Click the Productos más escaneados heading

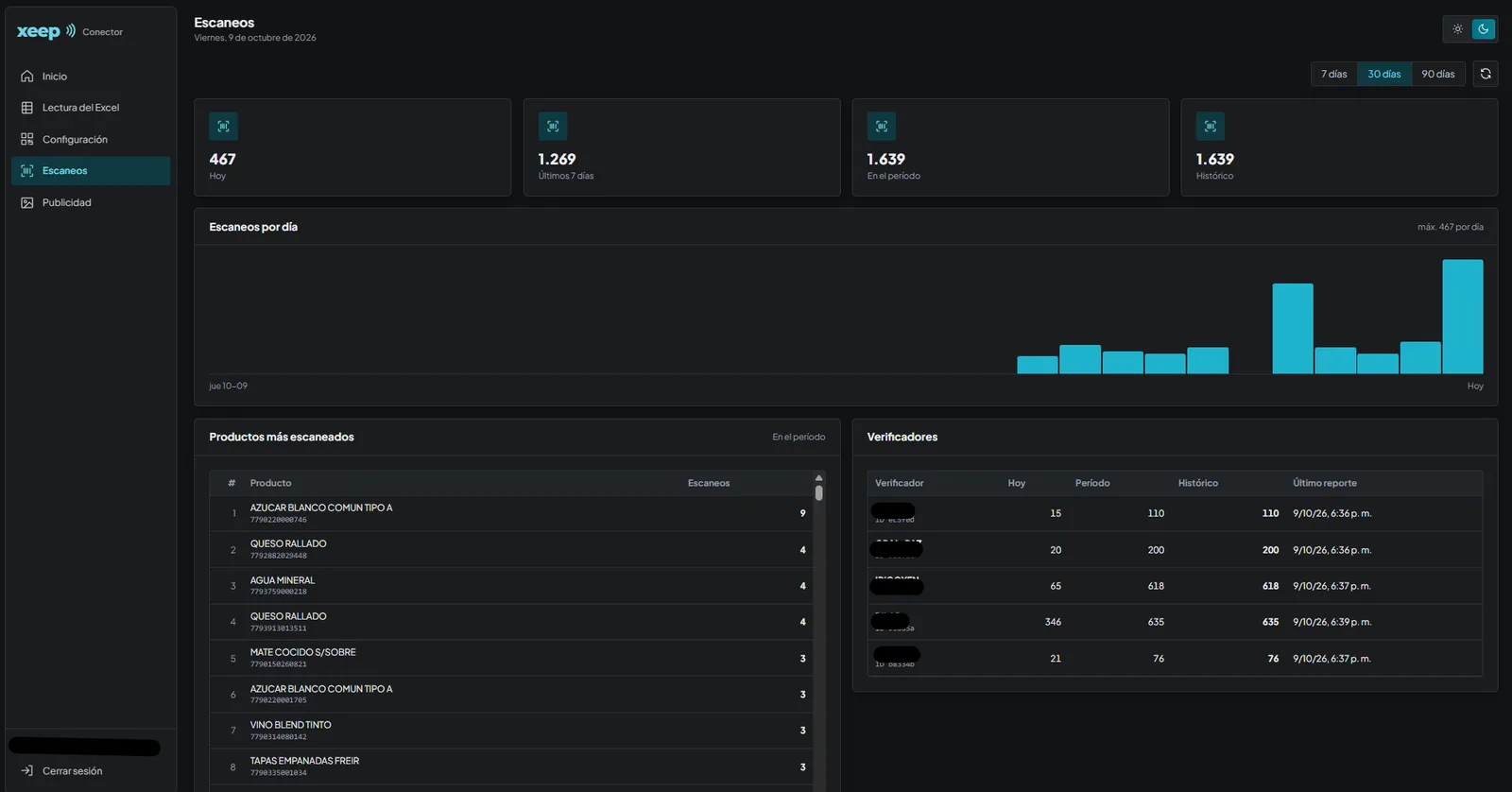pyautogui.click(x=282, y=437)
